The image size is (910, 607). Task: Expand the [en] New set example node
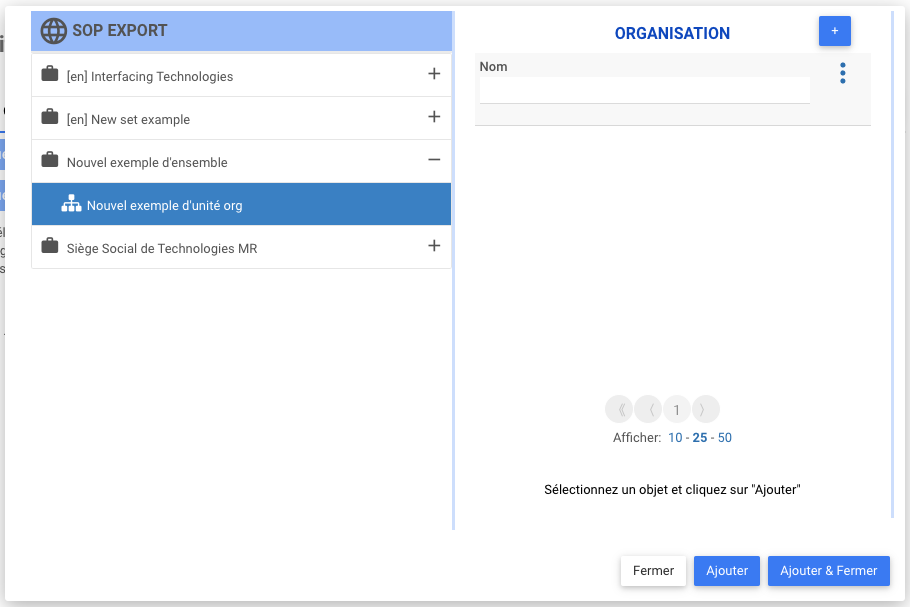tap(434, 117)
